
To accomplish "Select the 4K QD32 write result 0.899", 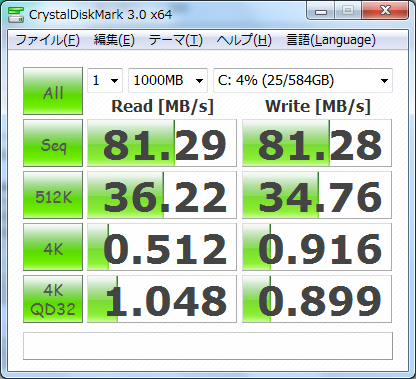I will (x=317, y=299).
